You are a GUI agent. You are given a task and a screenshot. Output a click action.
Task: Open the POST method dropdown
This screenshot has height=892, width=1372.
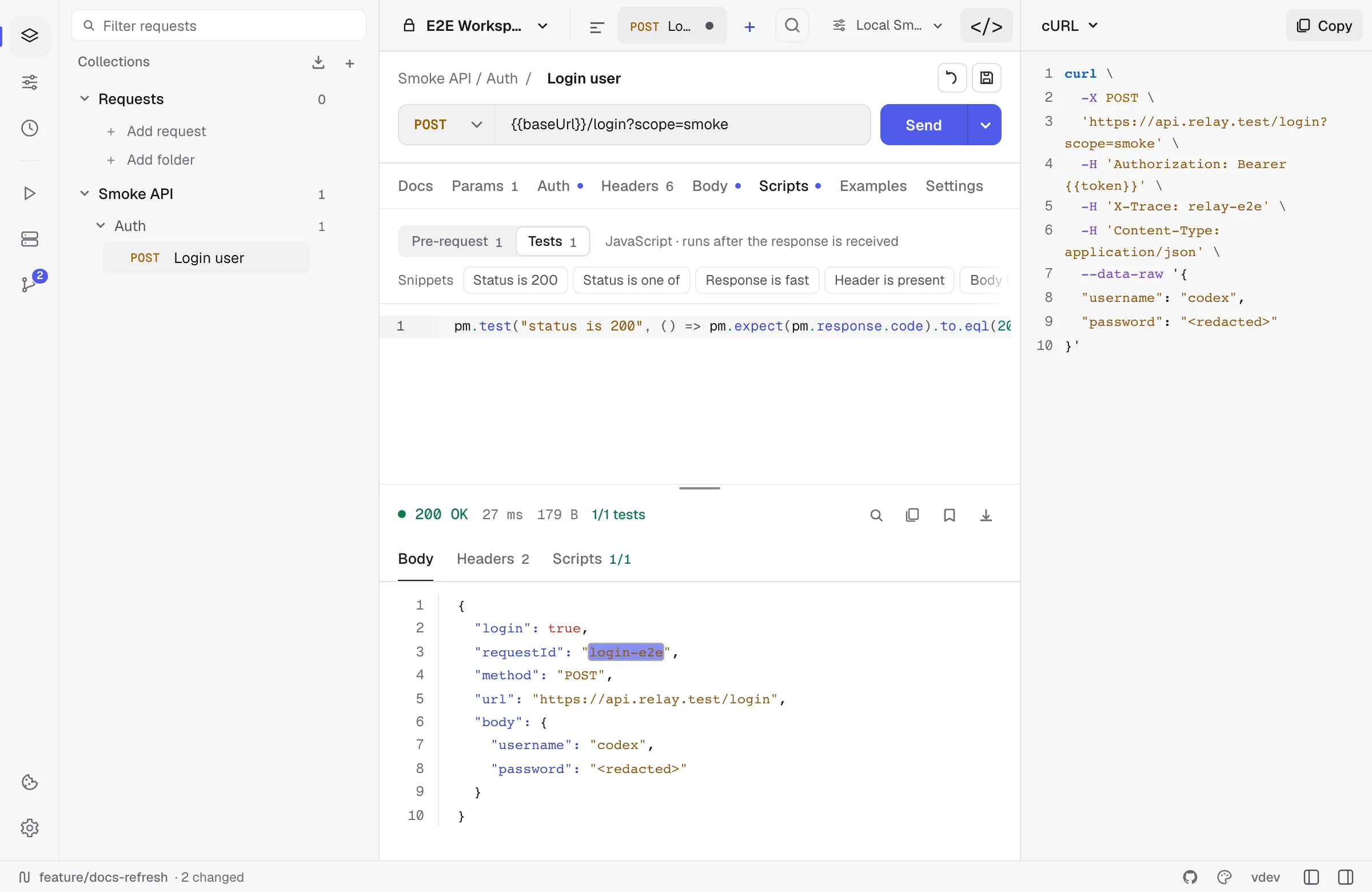446,125
